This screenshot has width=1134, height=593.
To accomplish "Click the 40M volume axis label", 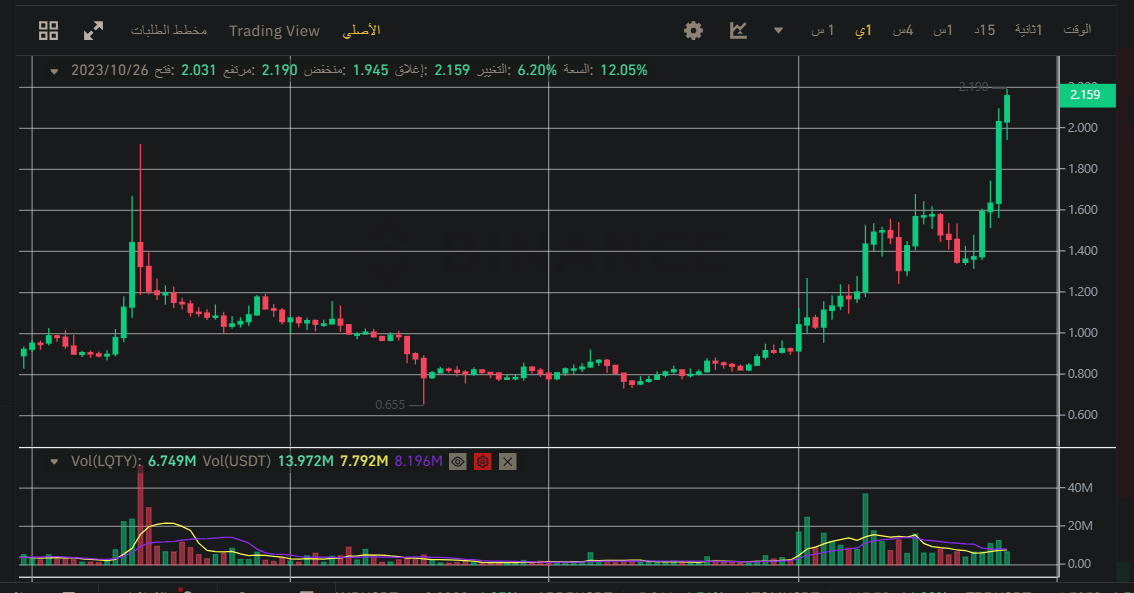I will [x=1080, y=488].
